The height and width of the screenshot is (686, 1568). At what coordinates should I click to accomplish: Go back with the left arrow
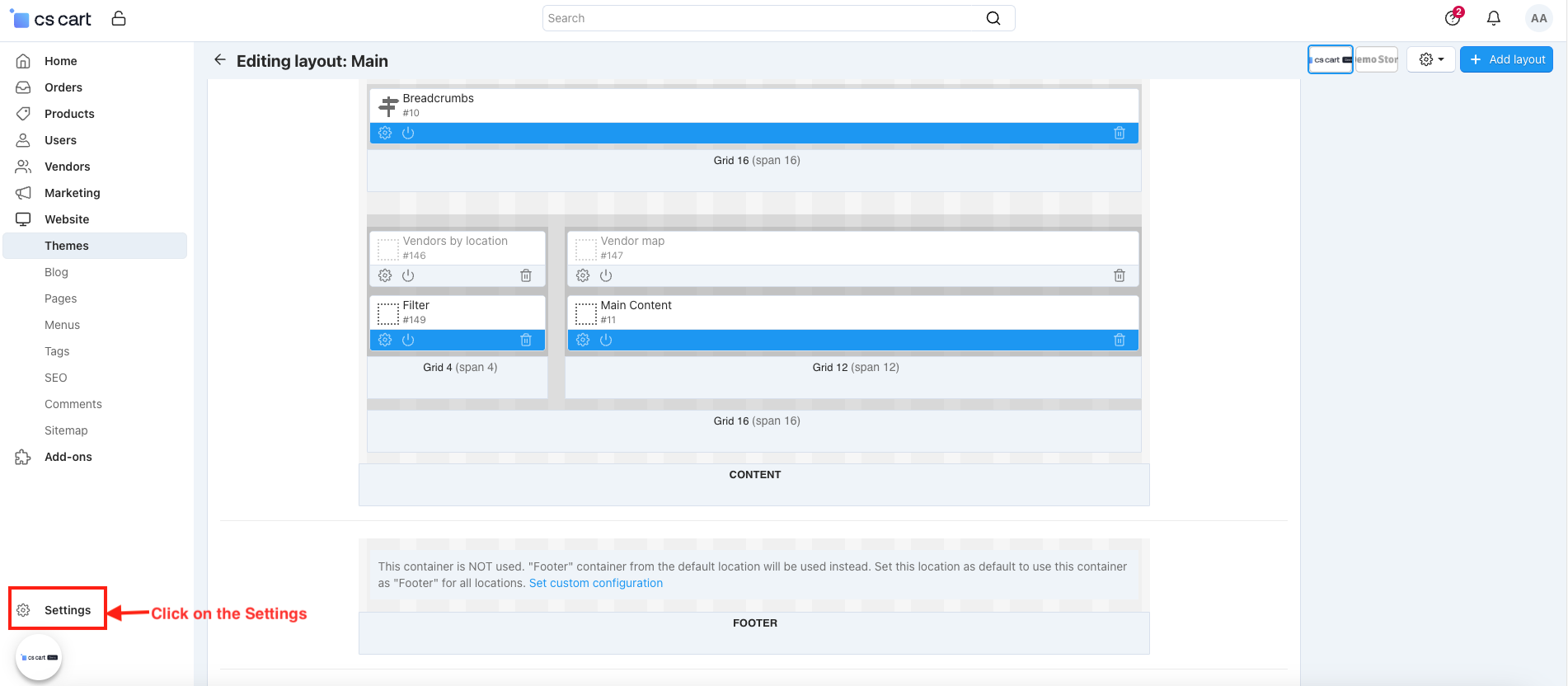(x=219, y=59)
